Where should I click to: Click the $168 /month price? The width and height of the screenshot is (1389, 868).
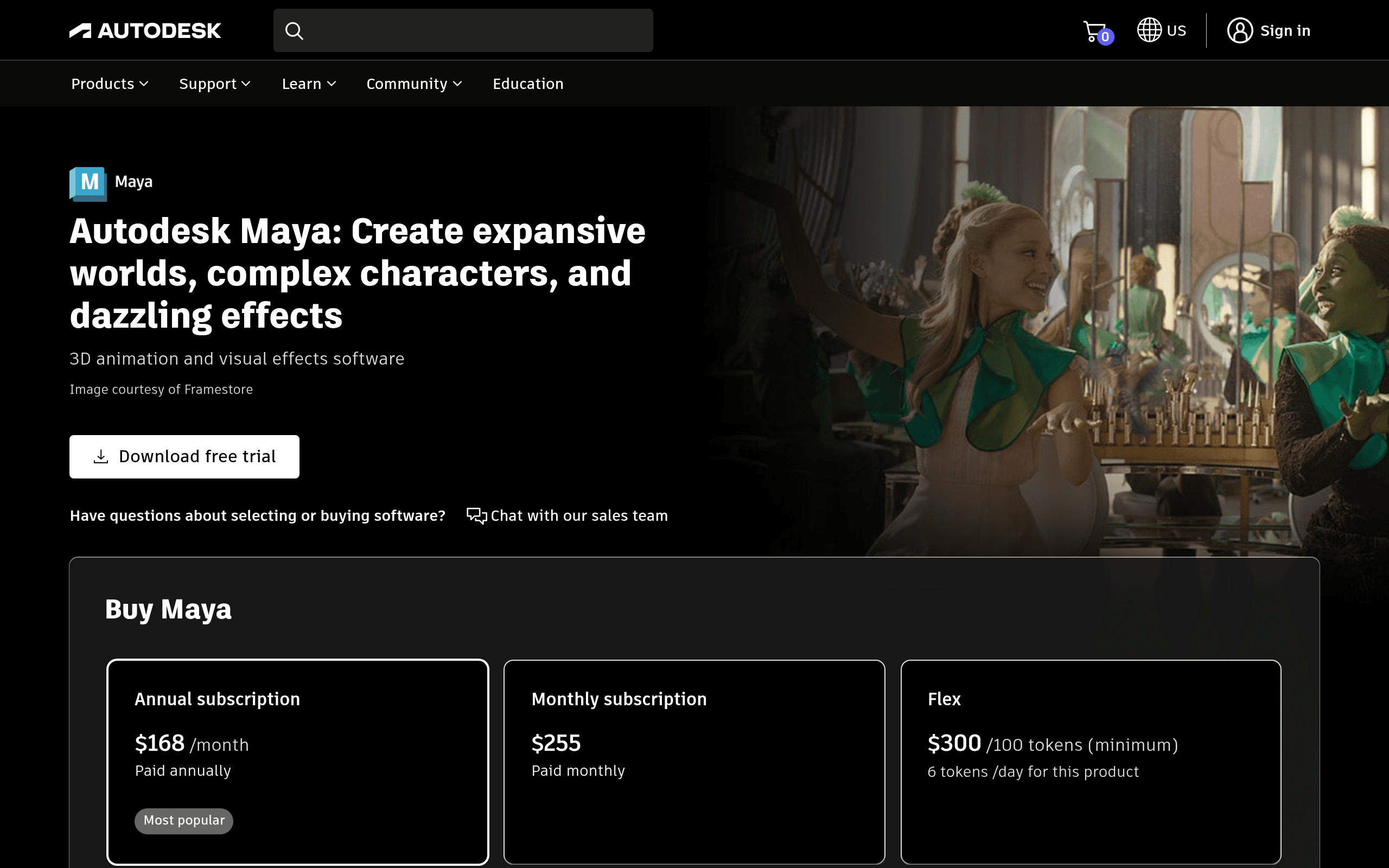(192, 743)
